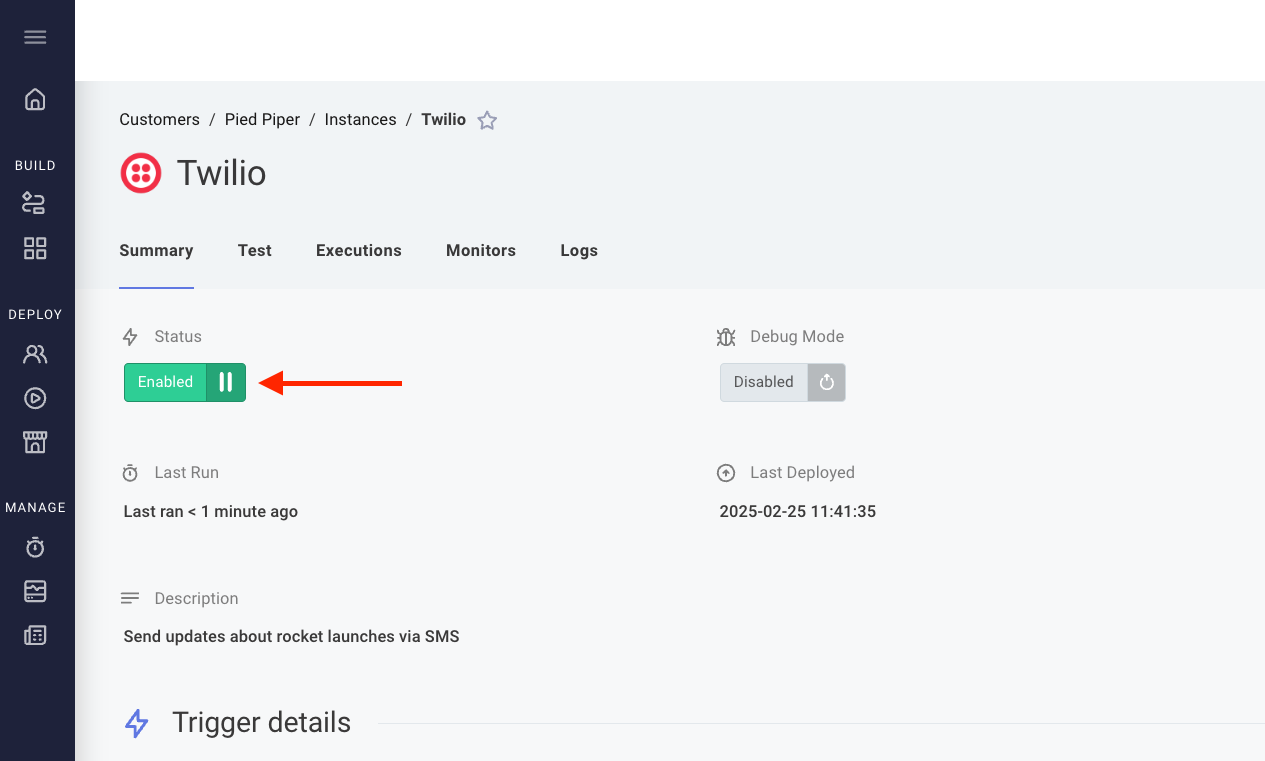The image size is (1265, 761).
Task: Open the logs newspaper icon under Manage
Action: coord(35,635)
